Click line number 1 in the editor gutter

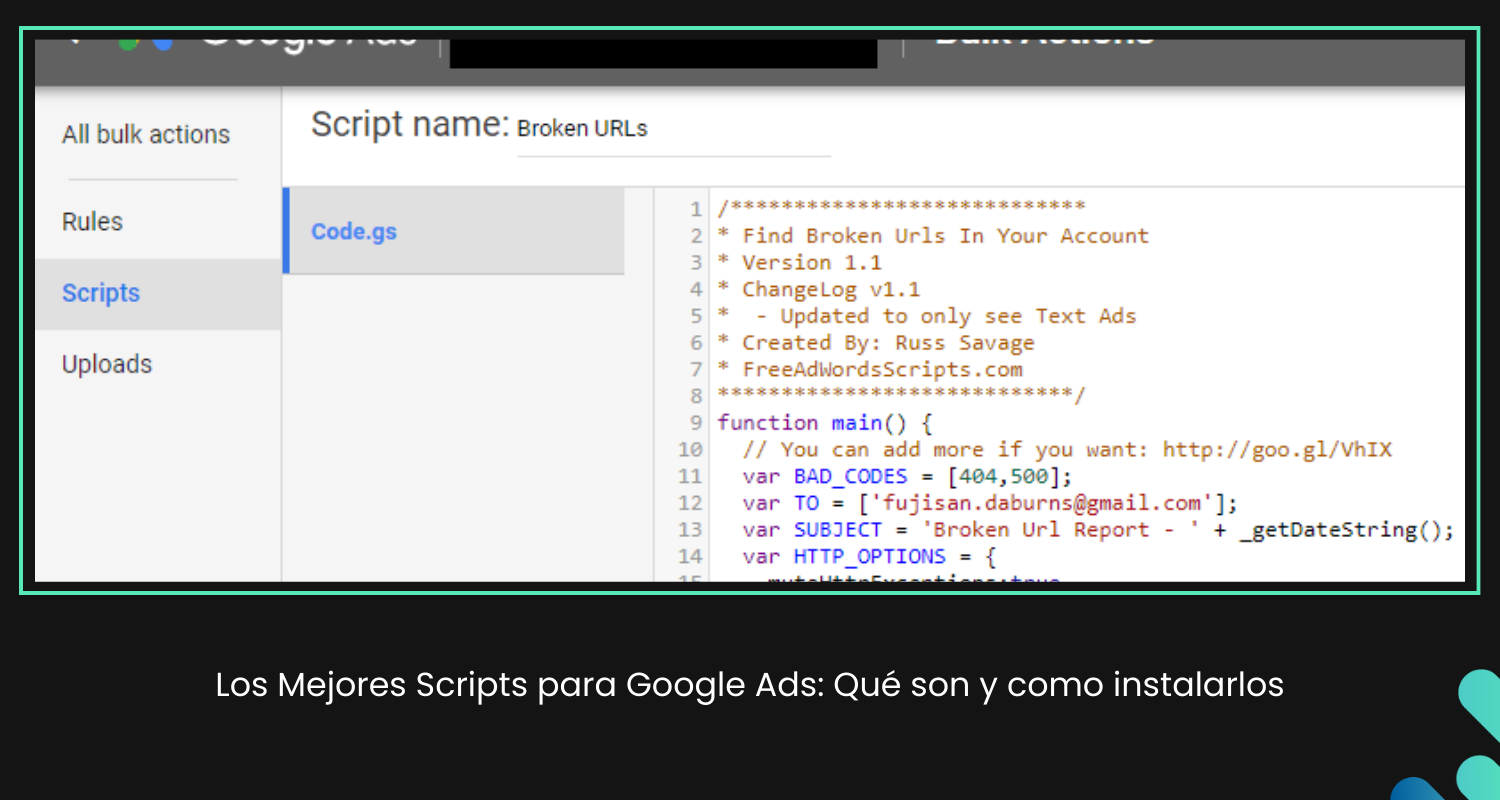[x=695, y=208]
